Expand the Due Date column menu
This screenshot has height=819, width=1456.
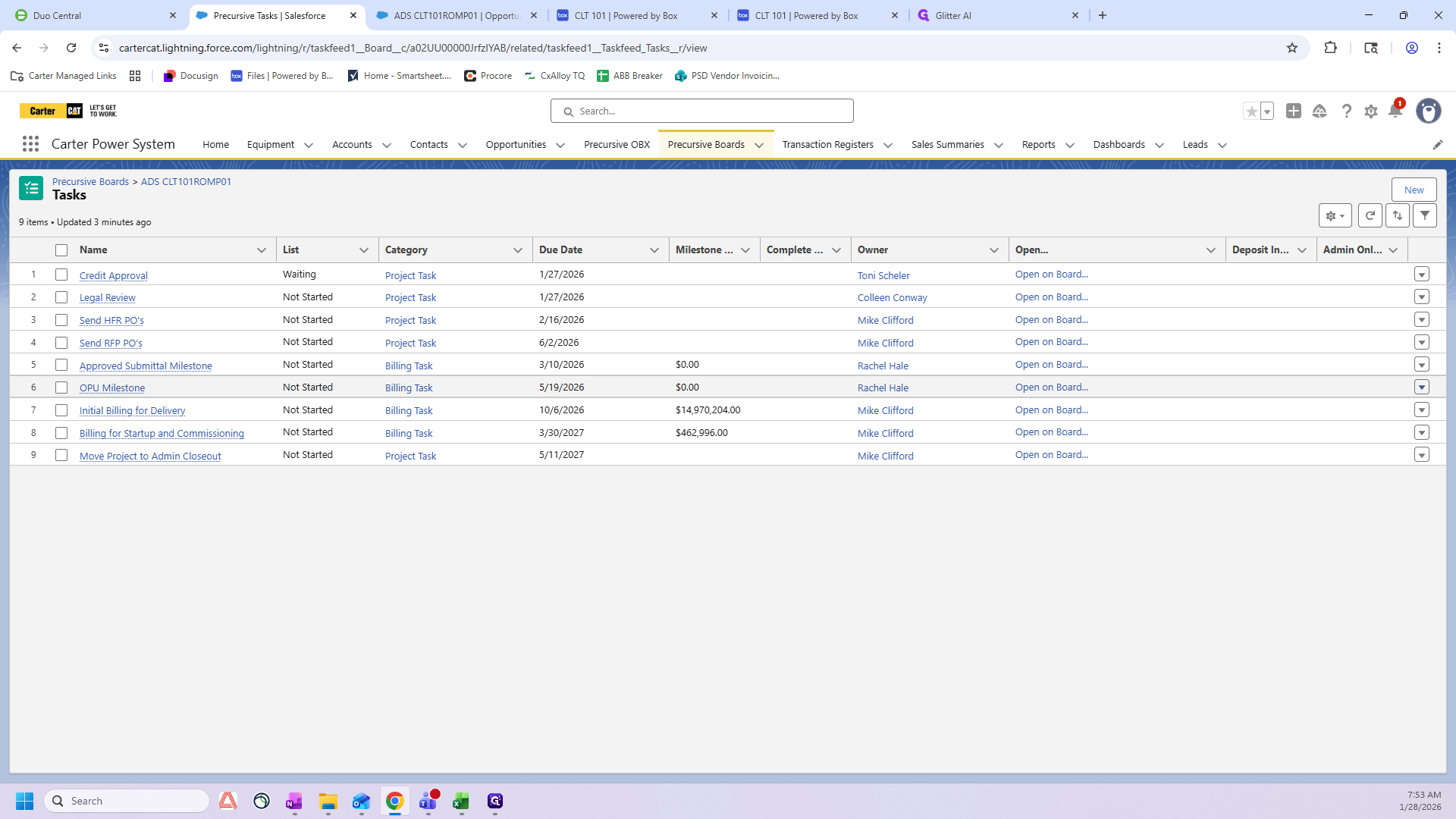(654, 250)
